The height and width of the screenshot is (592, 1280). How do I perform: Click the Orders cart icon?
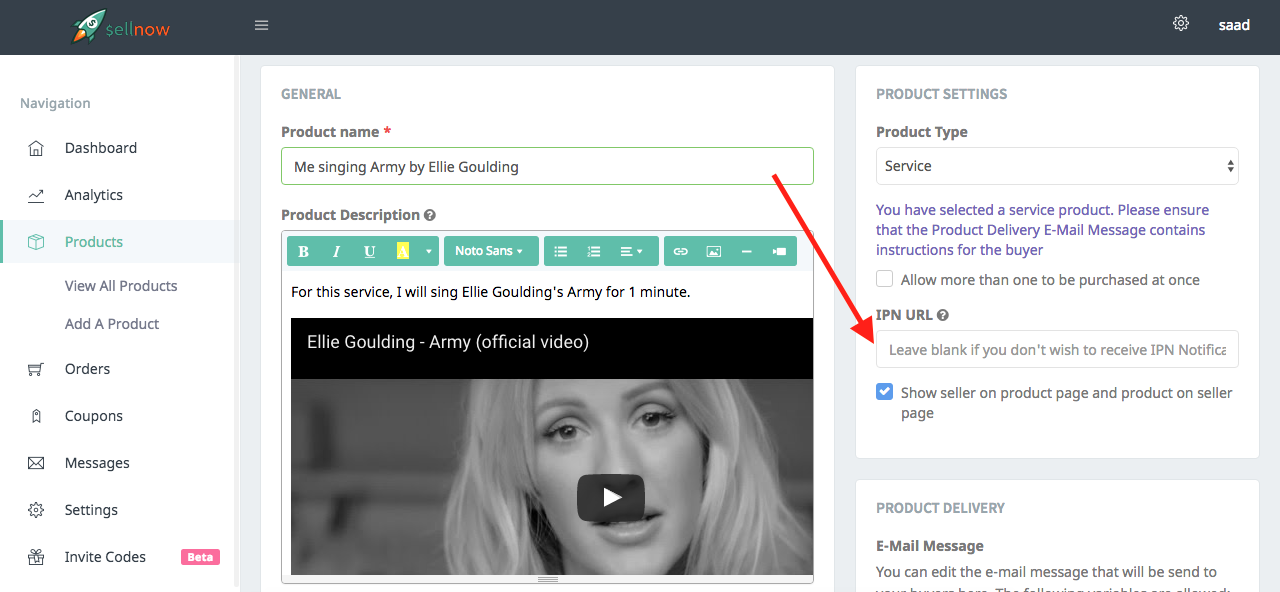coord(36,369)
